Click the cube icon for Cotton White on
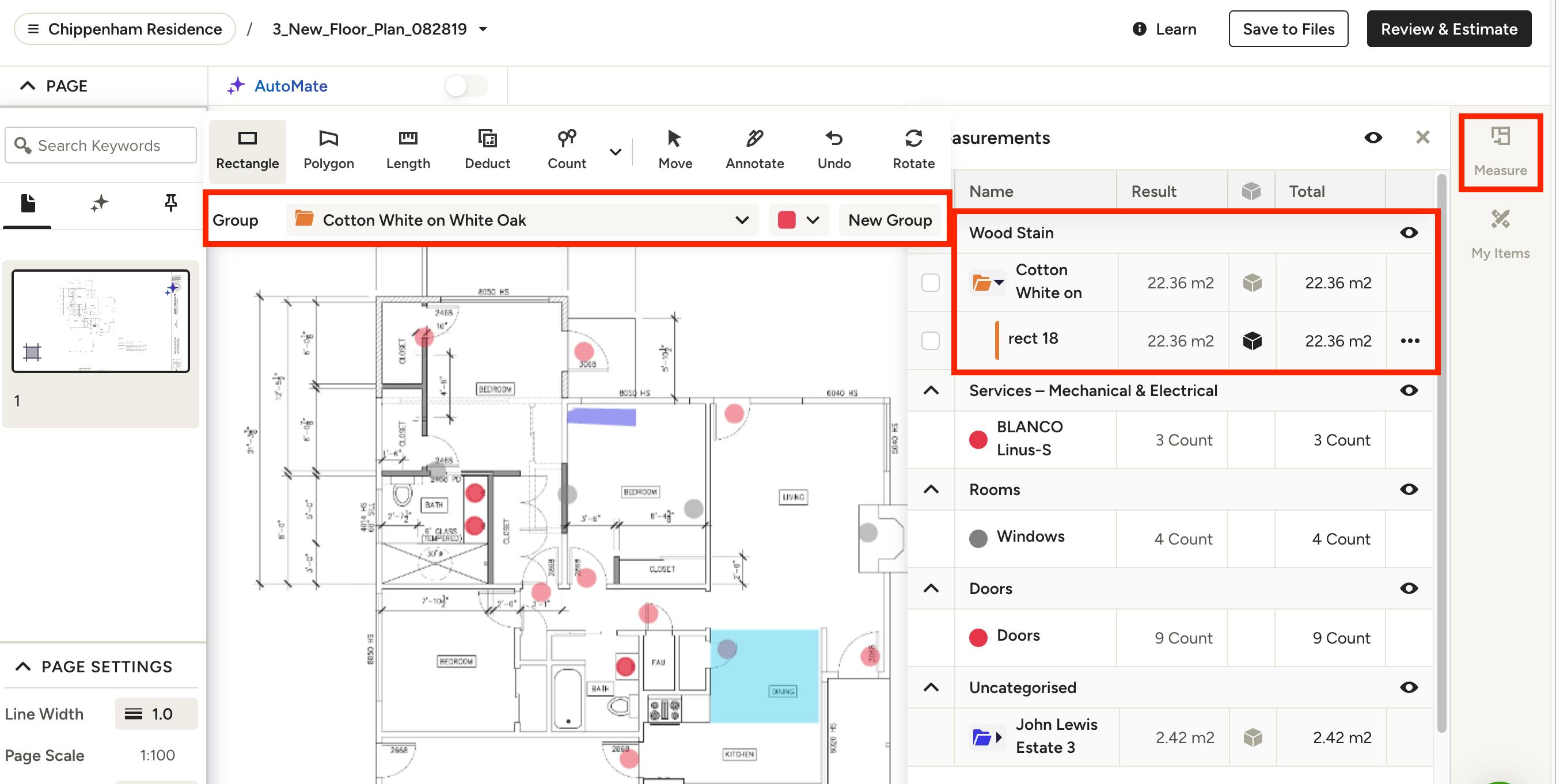Screen dimensions: 1556x784 click(1252, 283)
